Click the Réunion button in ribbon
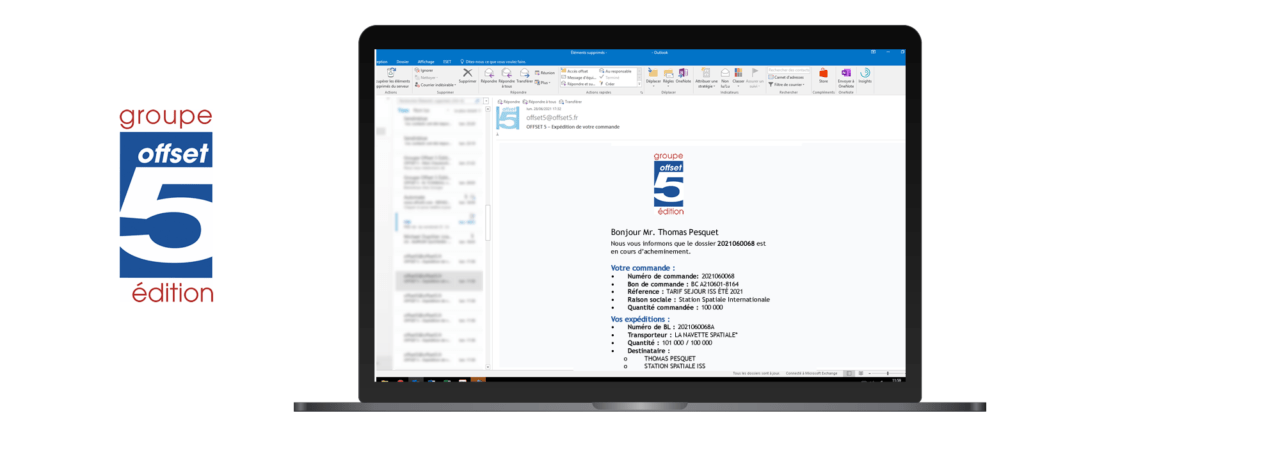 click(545, 73)
